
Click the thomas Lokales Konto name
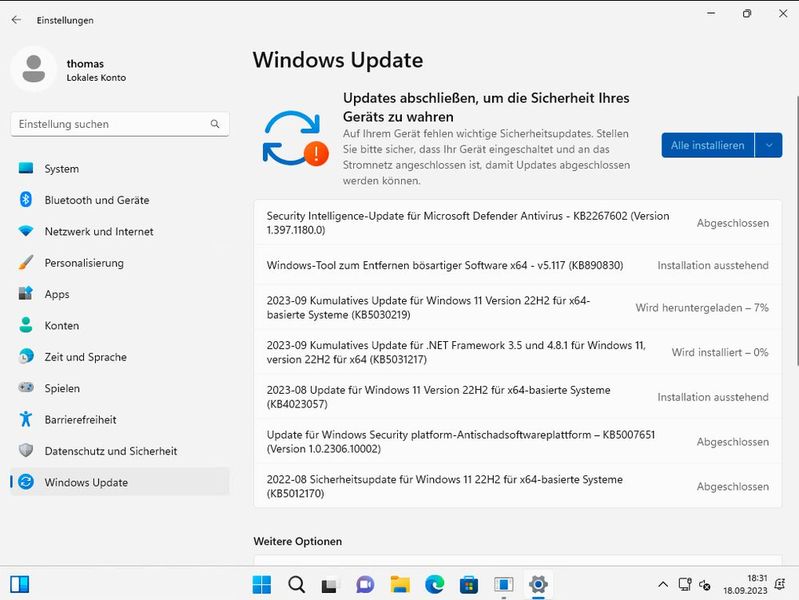tap(96, 70)
